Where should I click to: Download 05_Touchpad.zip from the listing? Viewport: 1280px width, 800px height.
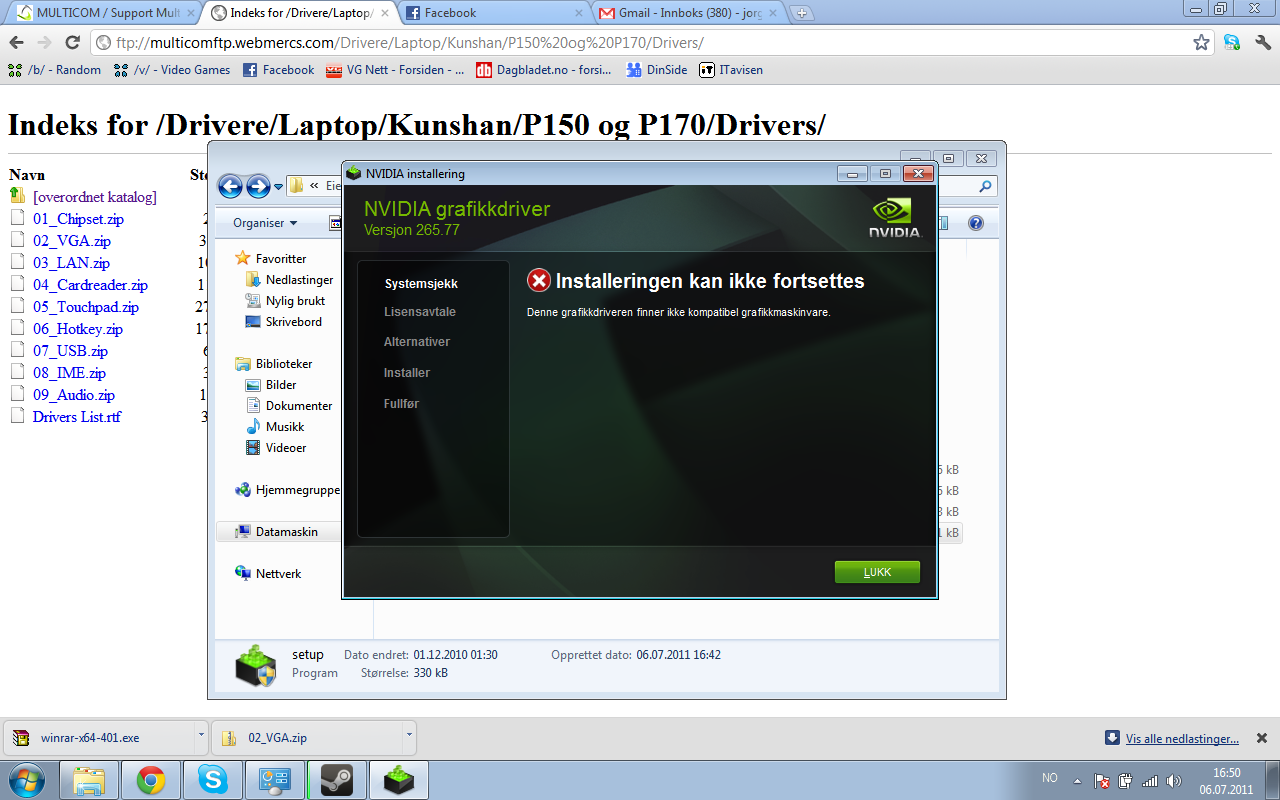coord(85,307)
